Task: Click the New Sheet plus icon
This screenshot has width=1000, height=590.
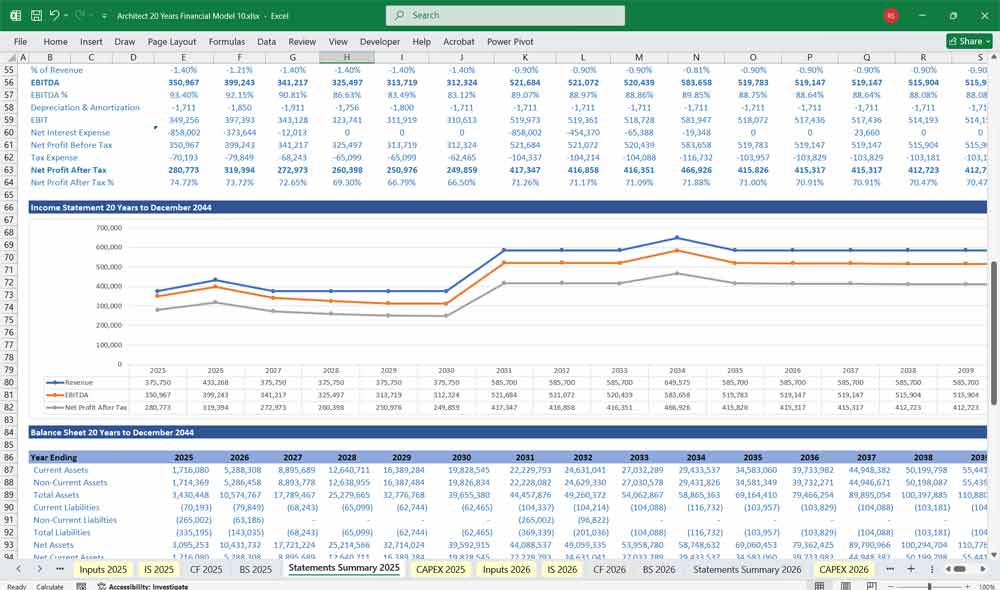Action: click(911, 568)
